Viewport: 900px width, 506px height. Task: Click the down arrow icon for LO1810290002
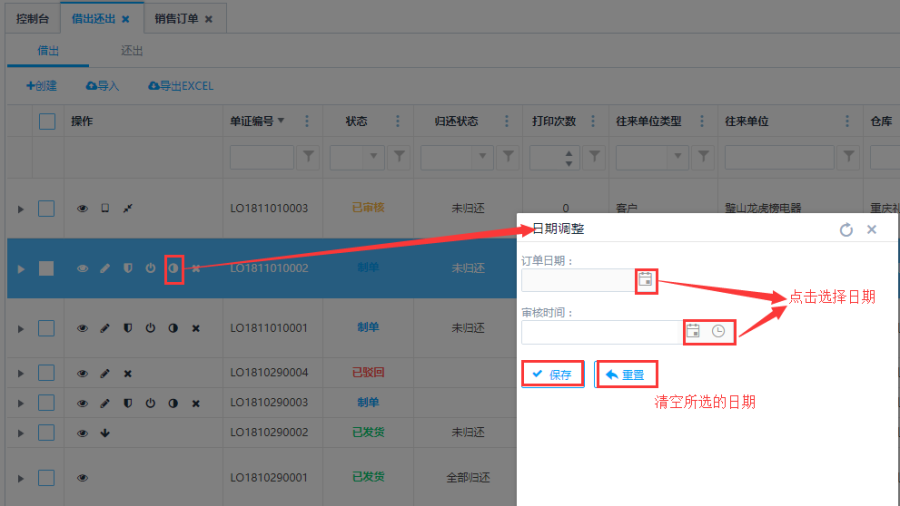105,433
